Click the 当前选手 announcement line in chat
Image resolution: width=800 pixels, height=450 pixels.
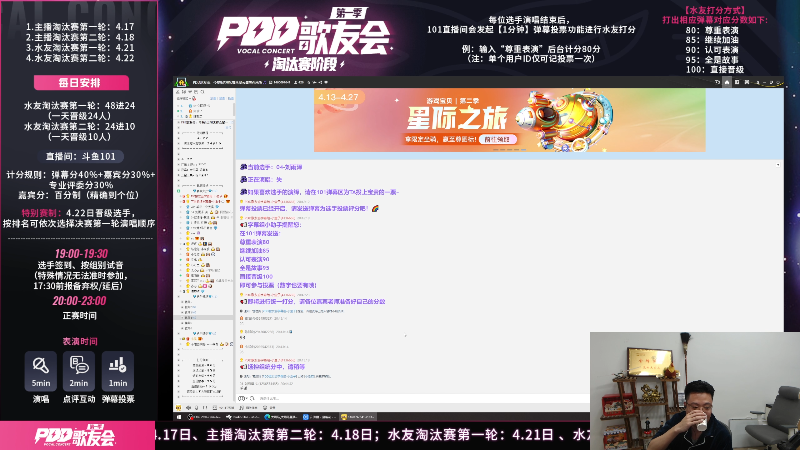coord(271,167)
